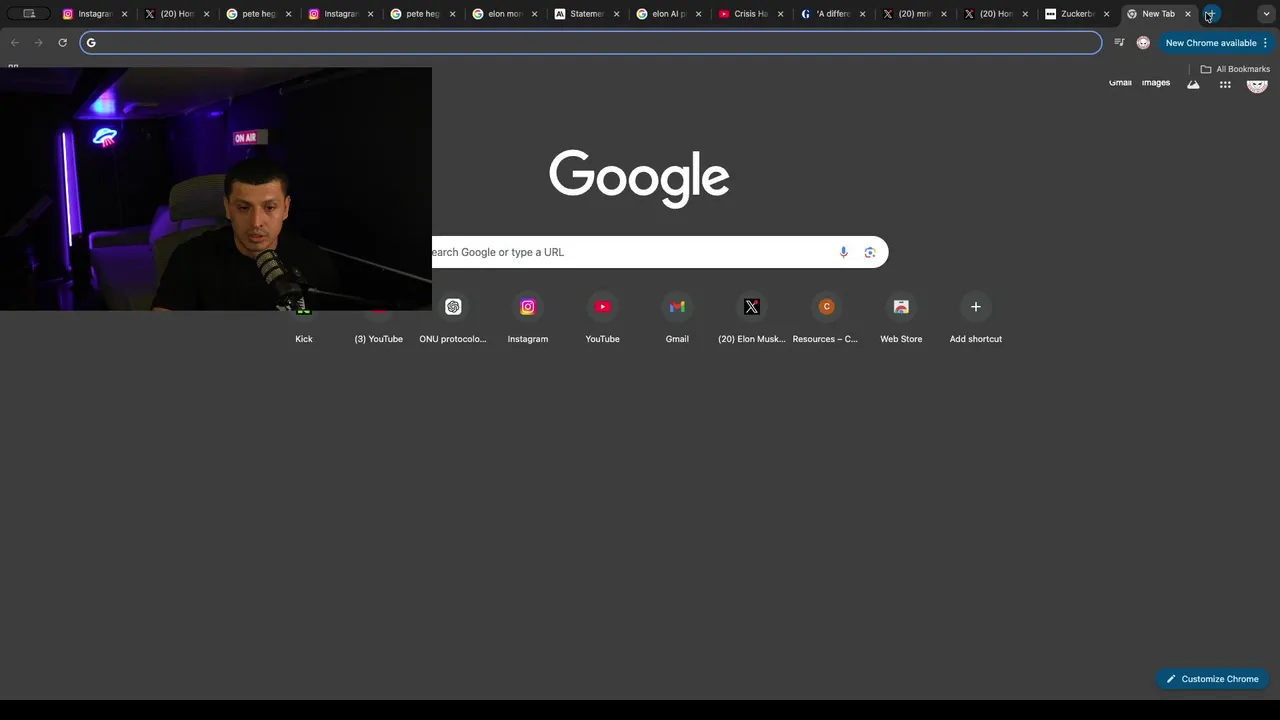Start voice search with the microphone icon
The width and height of the screenshot is (1280, 720).
pyautogui.click(x=844, y=252)
